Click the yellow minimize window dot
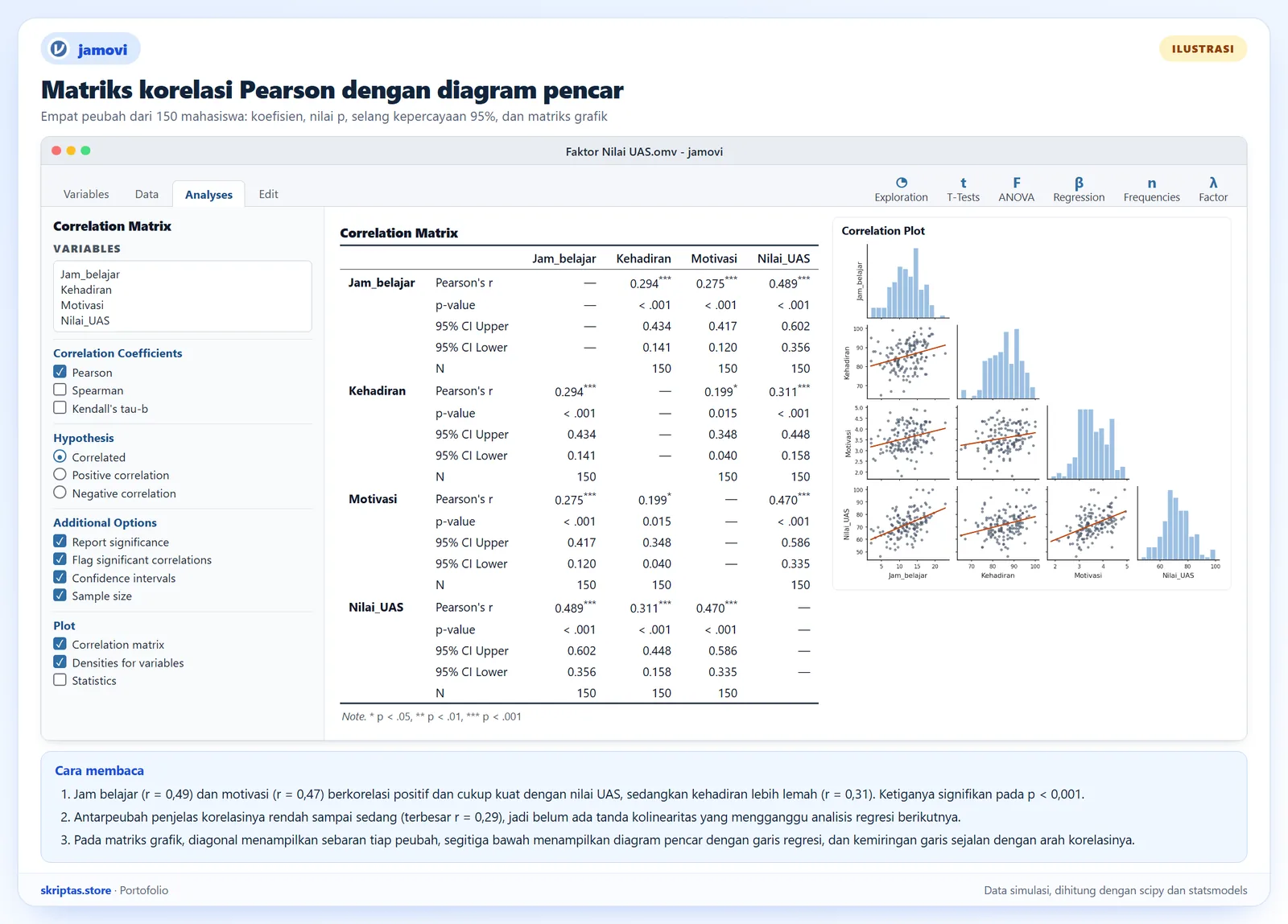This screenshot has width=1288, height=924. pos(71,151)
